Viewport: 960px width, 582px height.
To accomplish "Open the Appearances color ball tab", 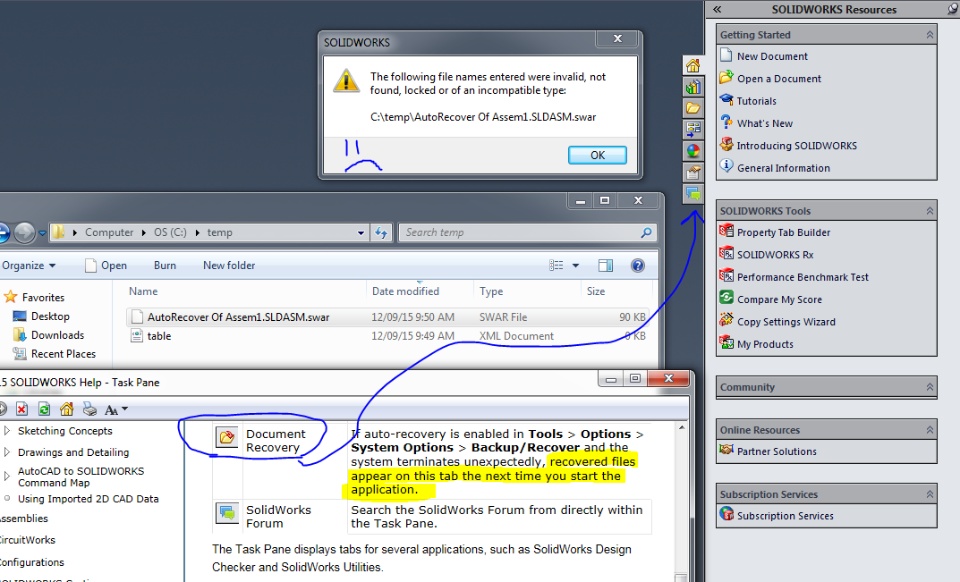I will tap(692, 151).
